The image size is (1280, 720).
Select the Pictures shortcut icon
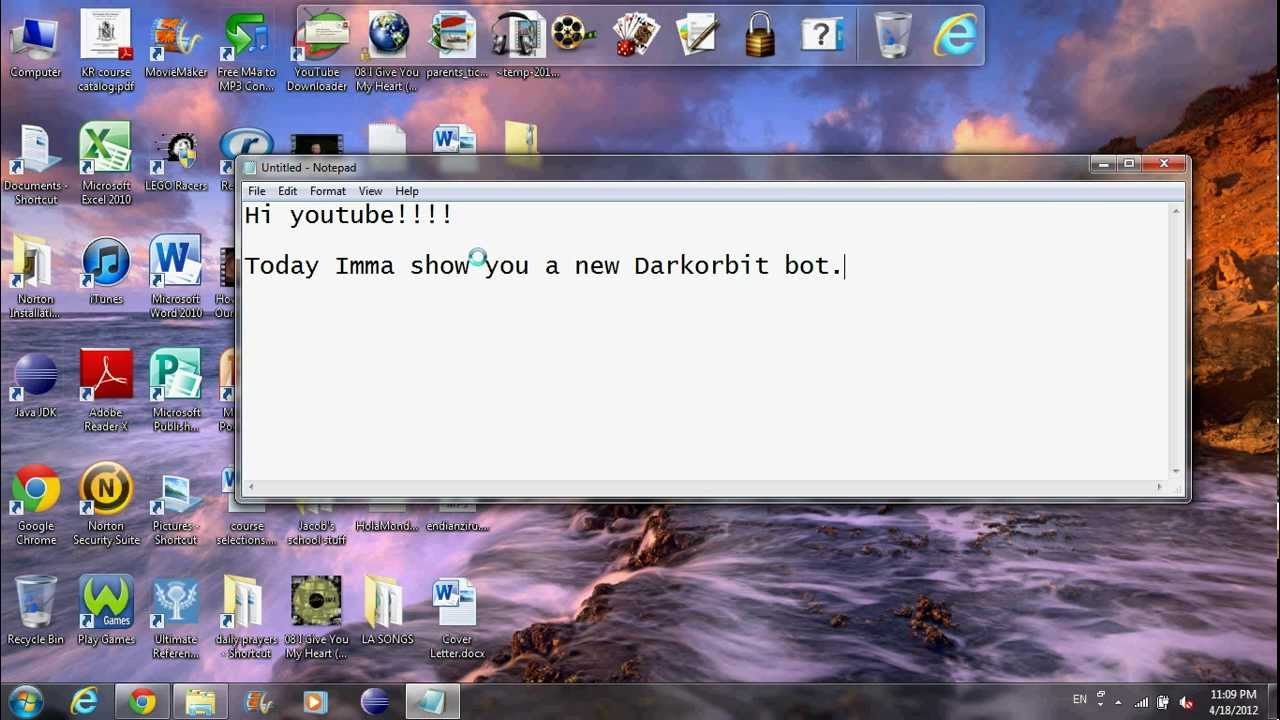tap(176, 509)
